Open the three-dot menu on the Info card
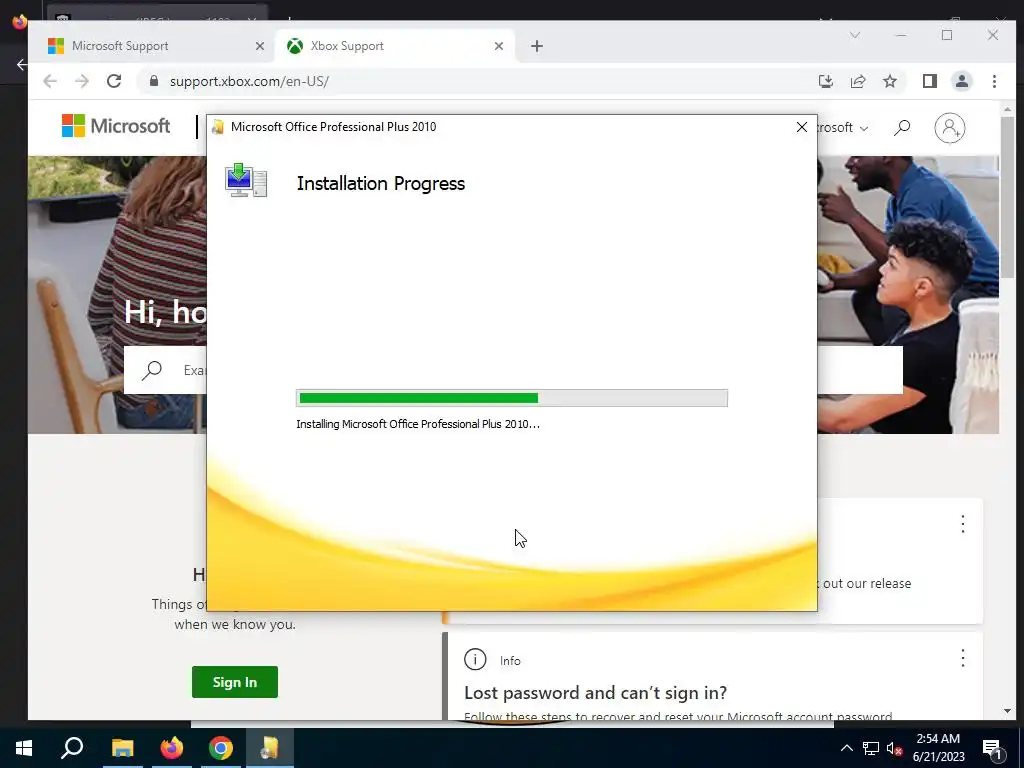The width and height of the screenshot is (1024, 768). [963, 658]
